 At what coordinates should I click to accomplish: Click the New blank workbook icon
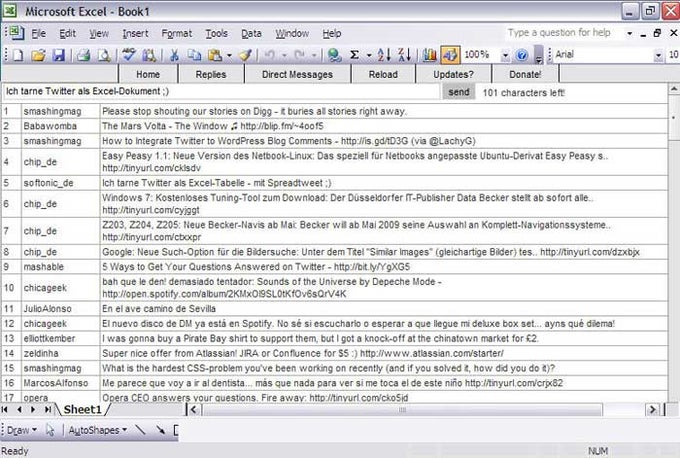[18, 55]
